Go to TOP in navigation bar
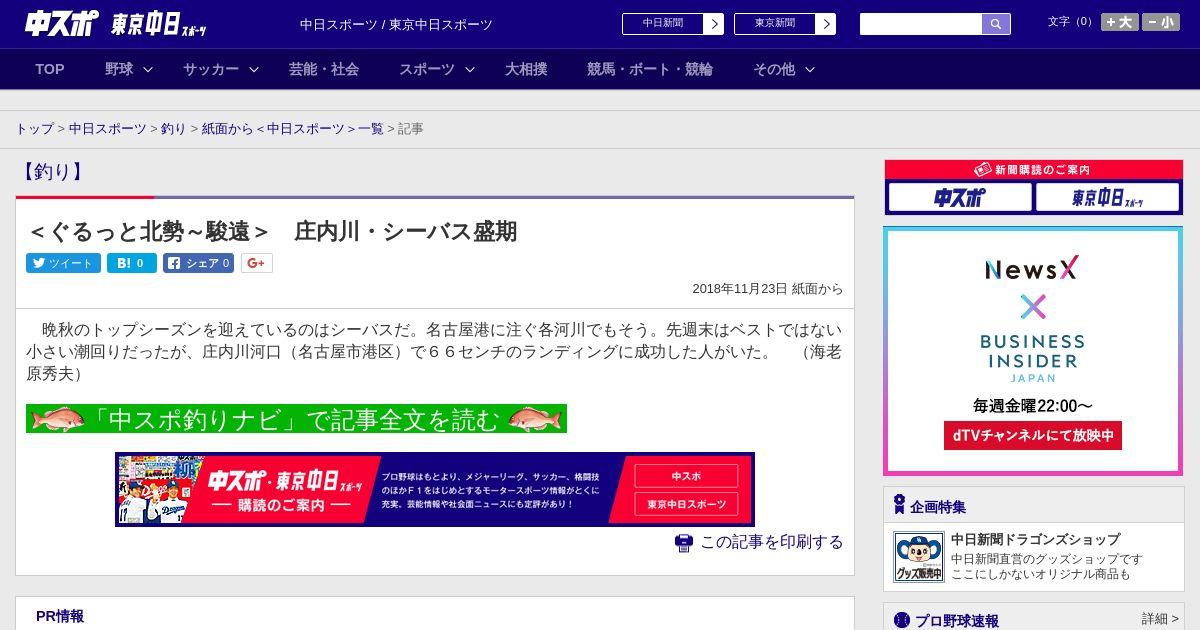This screenshot has height=630, width=1200. [x=50, y=69]
